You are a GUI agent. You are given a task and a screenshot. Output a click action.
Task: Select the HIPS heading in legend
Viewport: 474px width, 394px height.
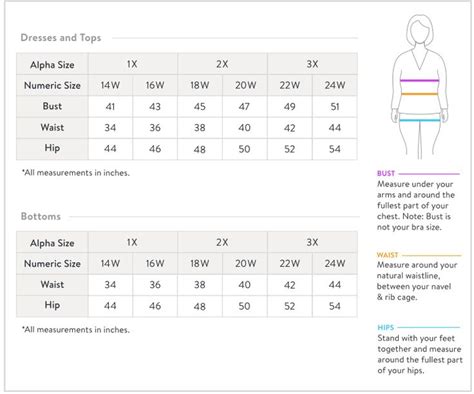tap(386, 327)
